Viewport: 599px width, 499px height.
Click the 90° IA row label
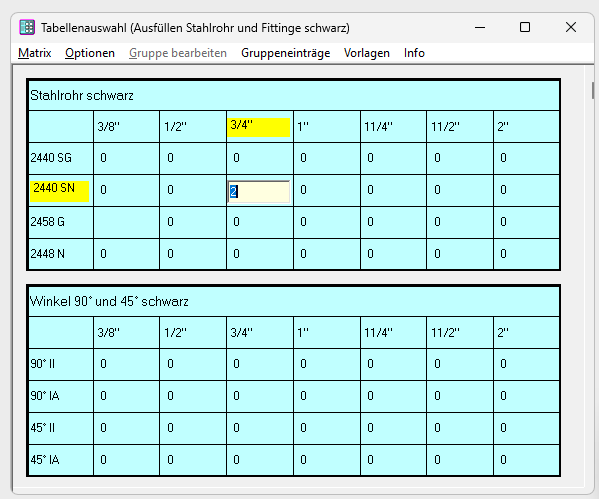click(61, 396)
